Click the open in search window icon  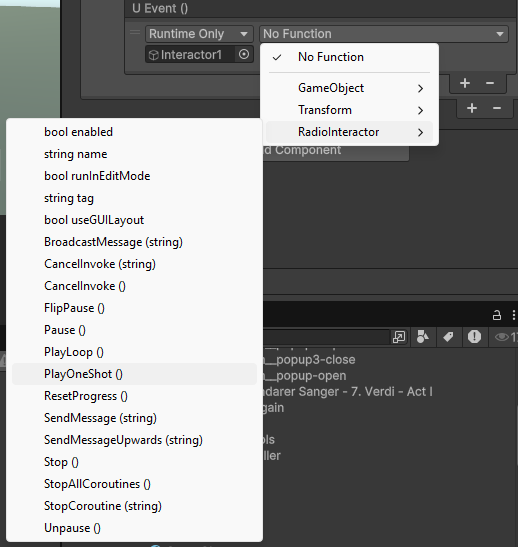click(x=399, y=337)
